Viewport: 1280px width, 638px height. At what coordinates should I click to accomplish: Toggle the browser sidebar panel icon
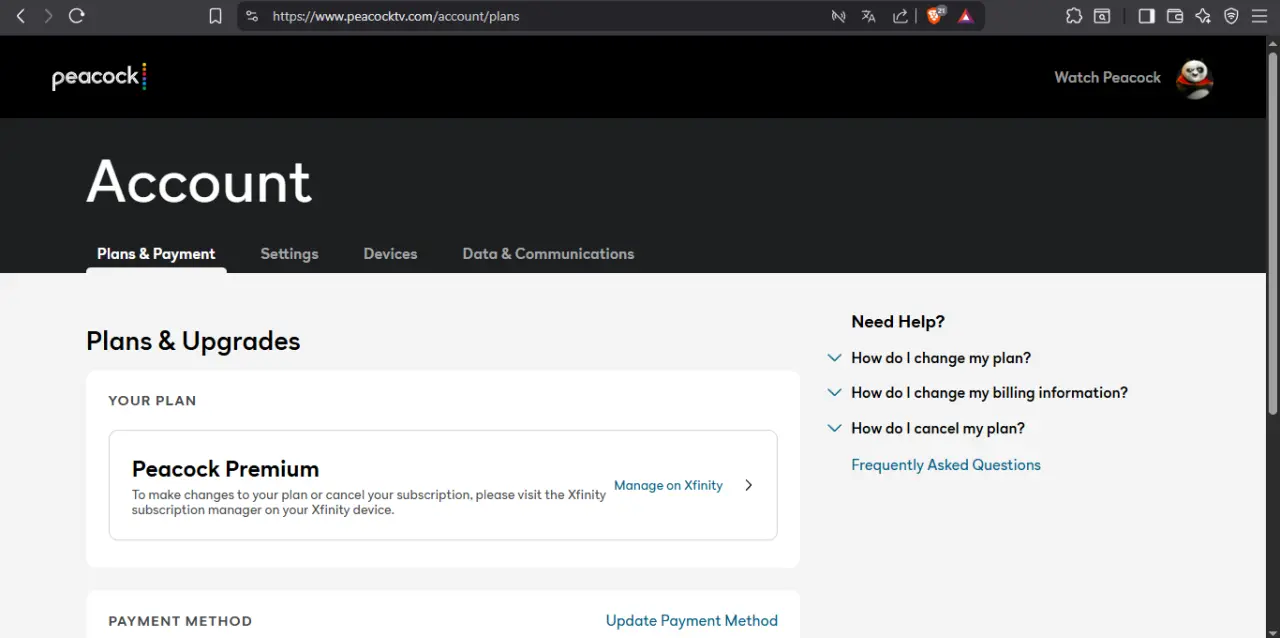(x=1146, y=16)
